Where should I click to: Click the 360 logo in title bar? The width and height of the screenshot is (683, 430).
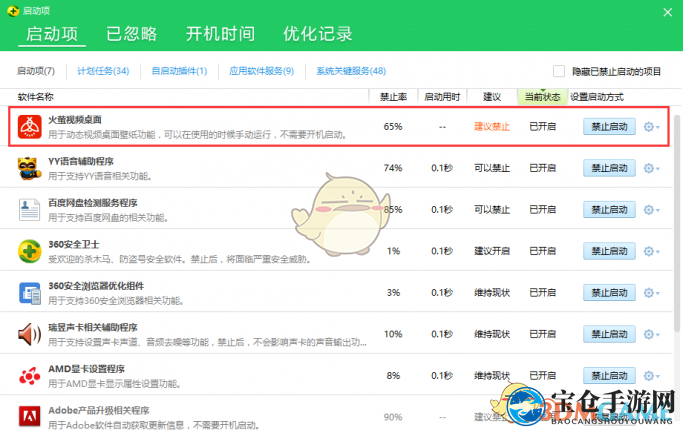pos(13,11)
